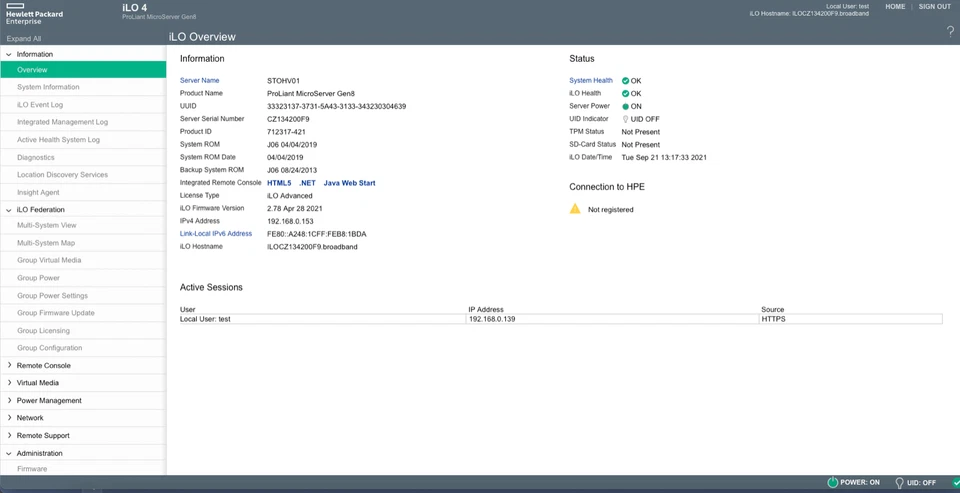Launch Java Web Start console
960x493 pixels.
click(x=350, y=183)
